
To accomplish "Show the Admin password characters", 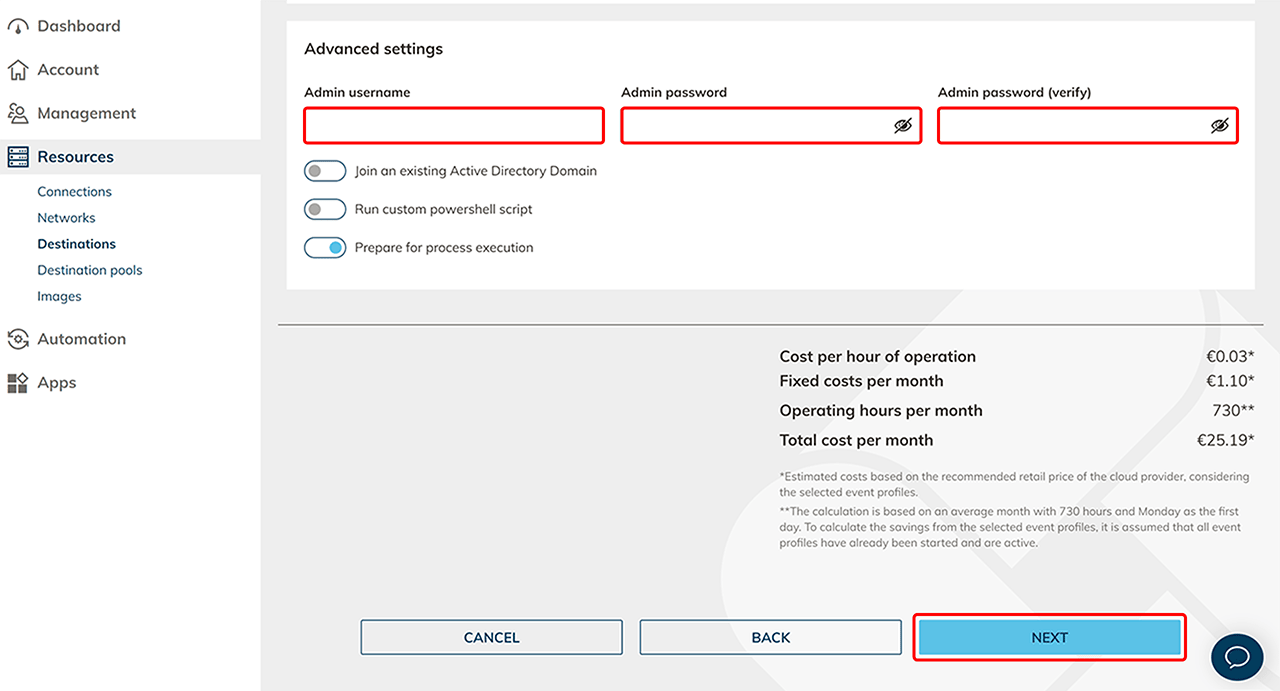I will [903, 126].
